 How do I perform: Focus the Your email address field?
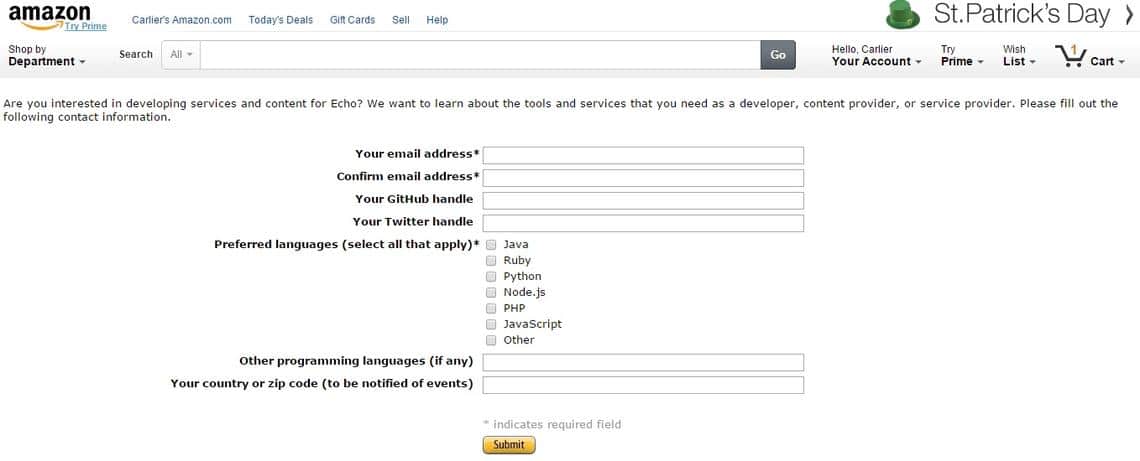pyautogui.click(x=643, y=156)
